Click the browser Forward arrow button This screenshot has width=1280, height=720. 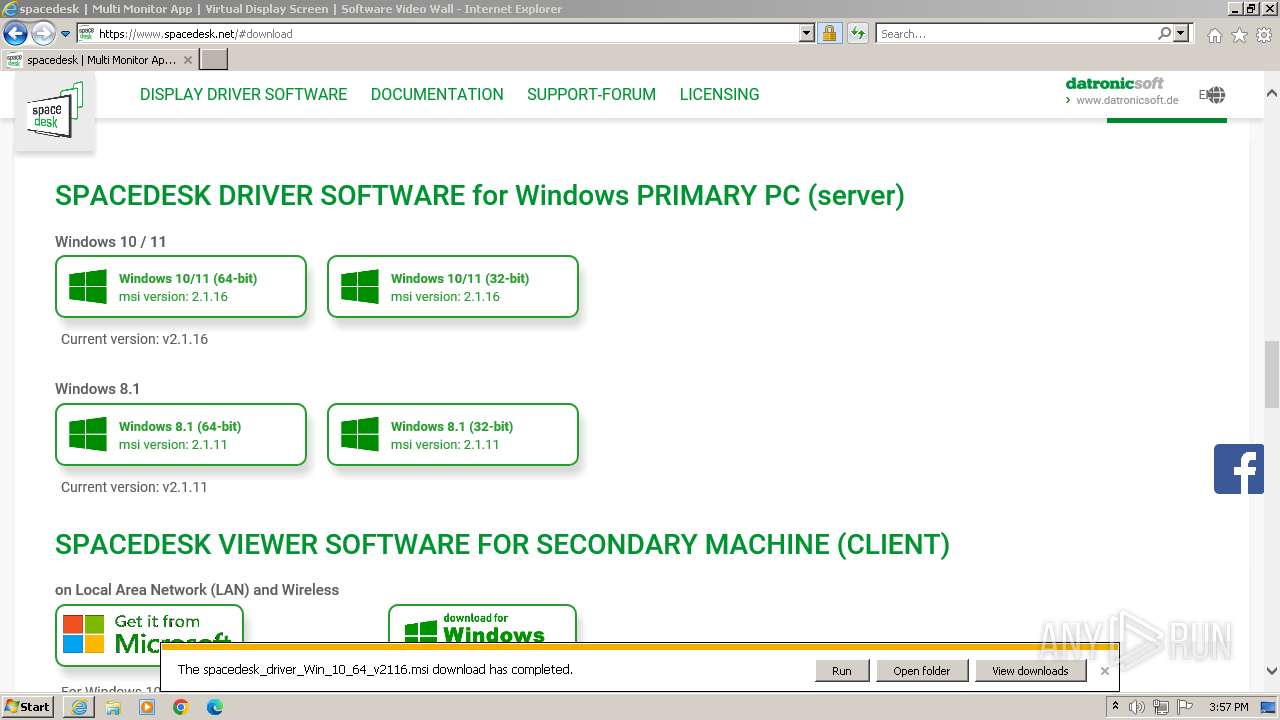42,33
